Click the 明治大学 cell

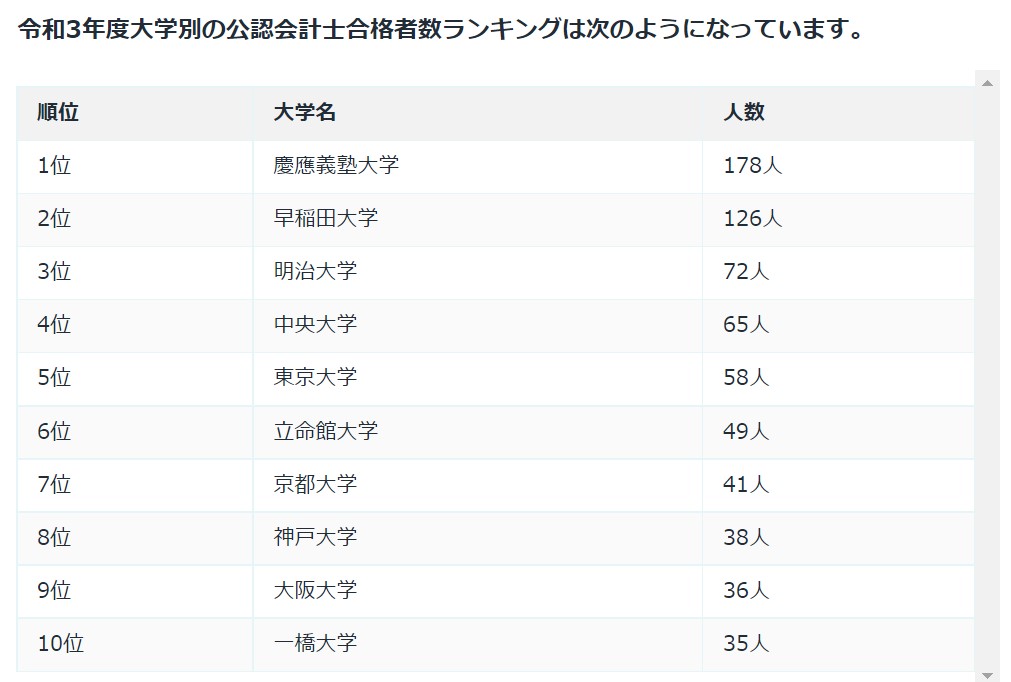click(x=478, y=272)
